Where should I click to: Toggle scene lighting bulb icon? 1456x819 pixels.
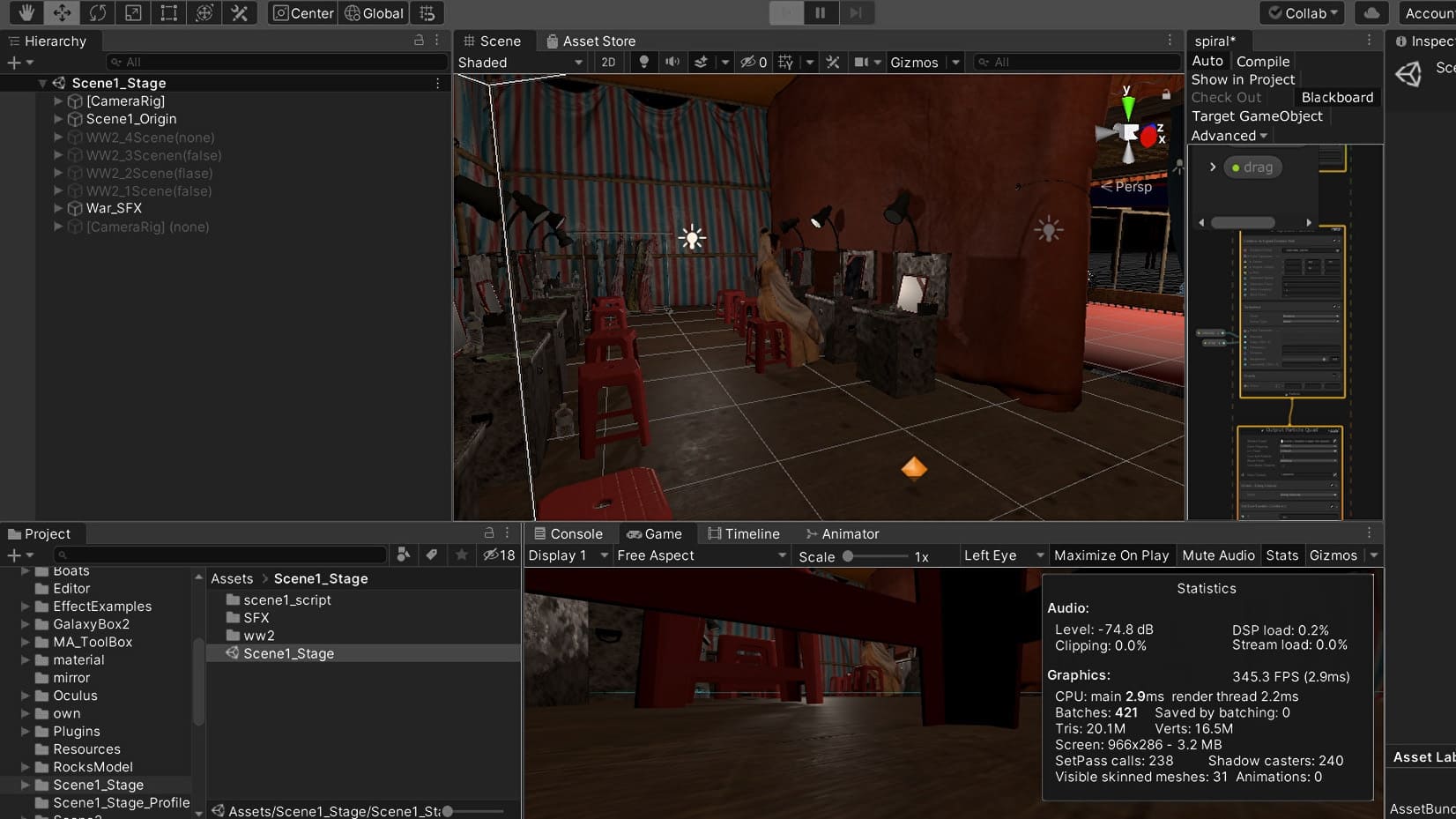tap(644, 62)
